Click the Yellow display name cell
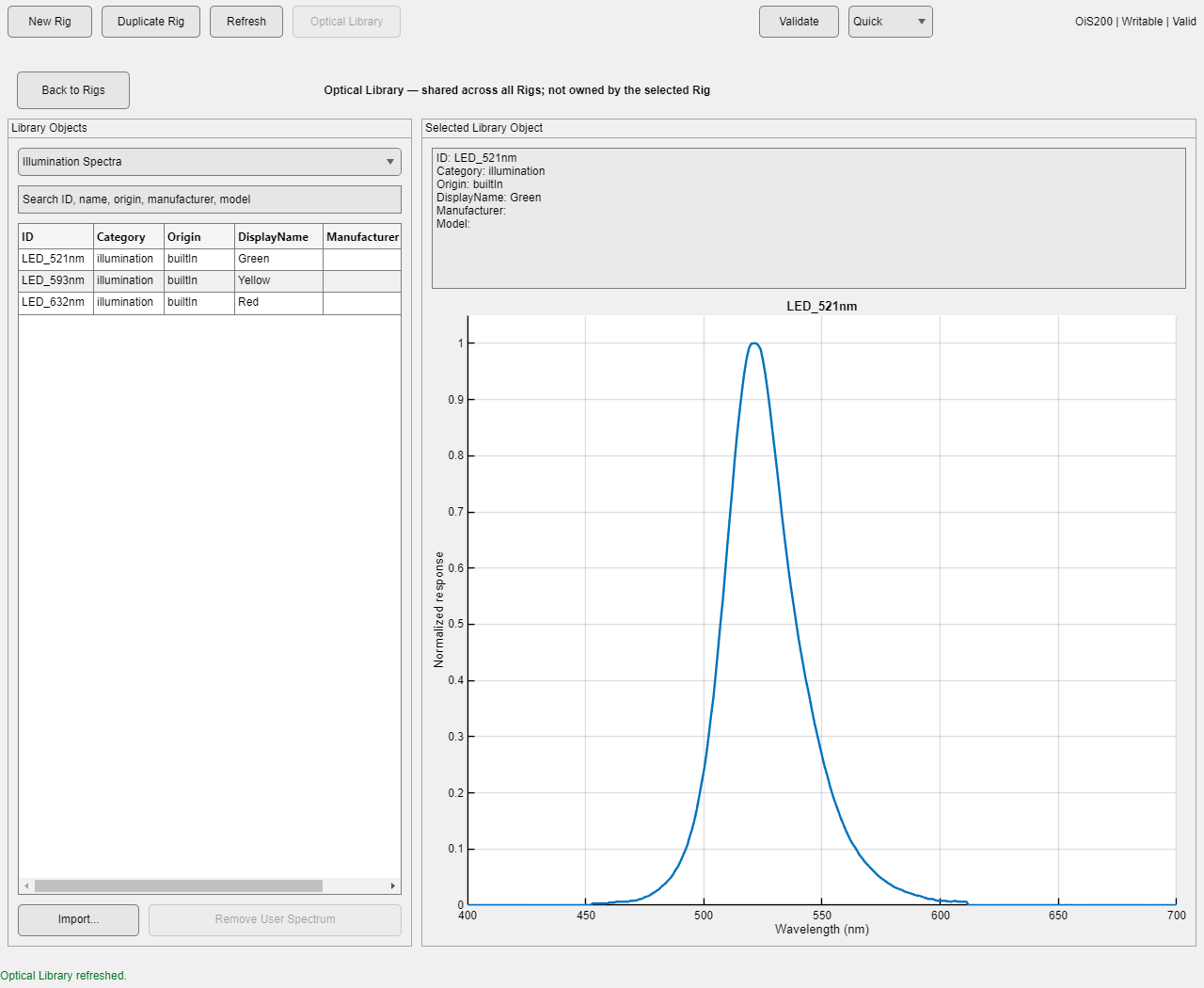Image resolution: width=1204 pixels, height=988 pixels. tap(279, 280)
